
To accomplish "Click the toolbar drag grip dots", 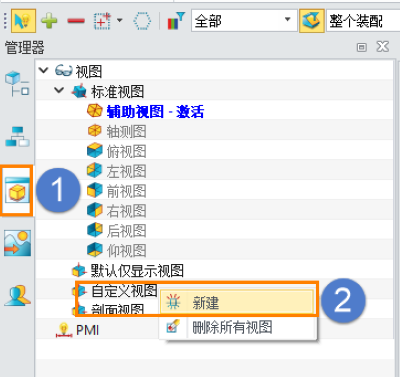I will pyautogui.click(x=5, y=21).
